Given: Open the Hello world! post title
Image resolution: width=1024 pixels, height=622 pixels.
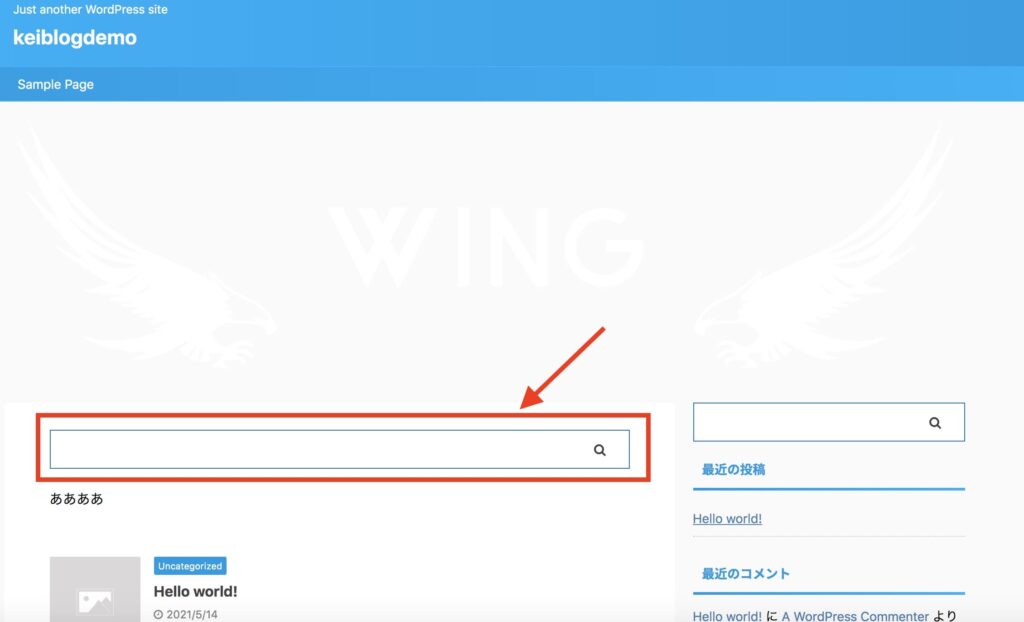Looking at the screenshot, I should [195, 591].
